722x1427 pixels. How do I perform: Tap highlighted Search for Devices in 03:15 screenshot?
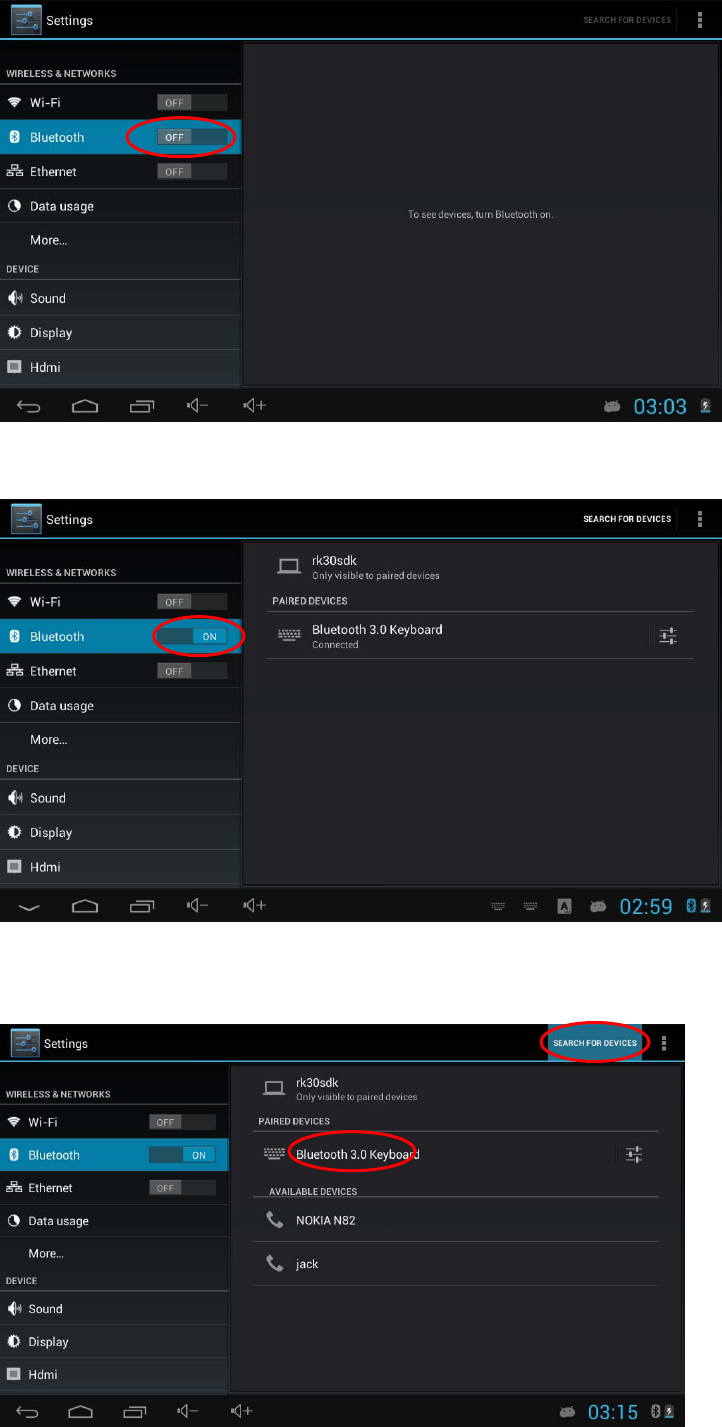(x=595, y=1043)
